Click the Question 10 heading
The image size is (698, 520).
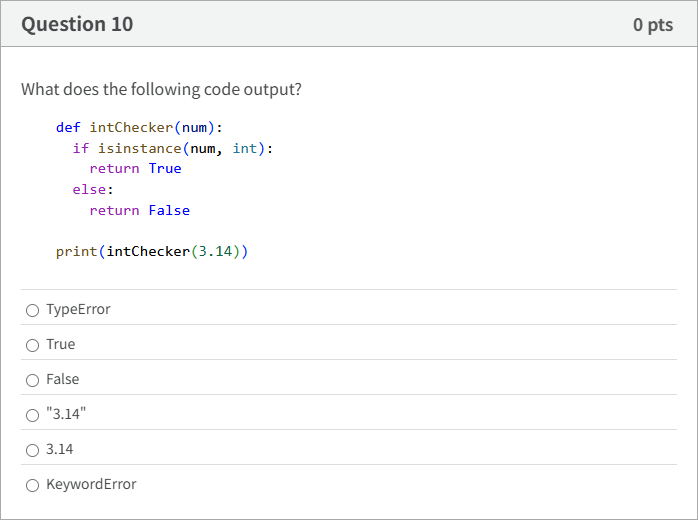(x=77, y=24)
